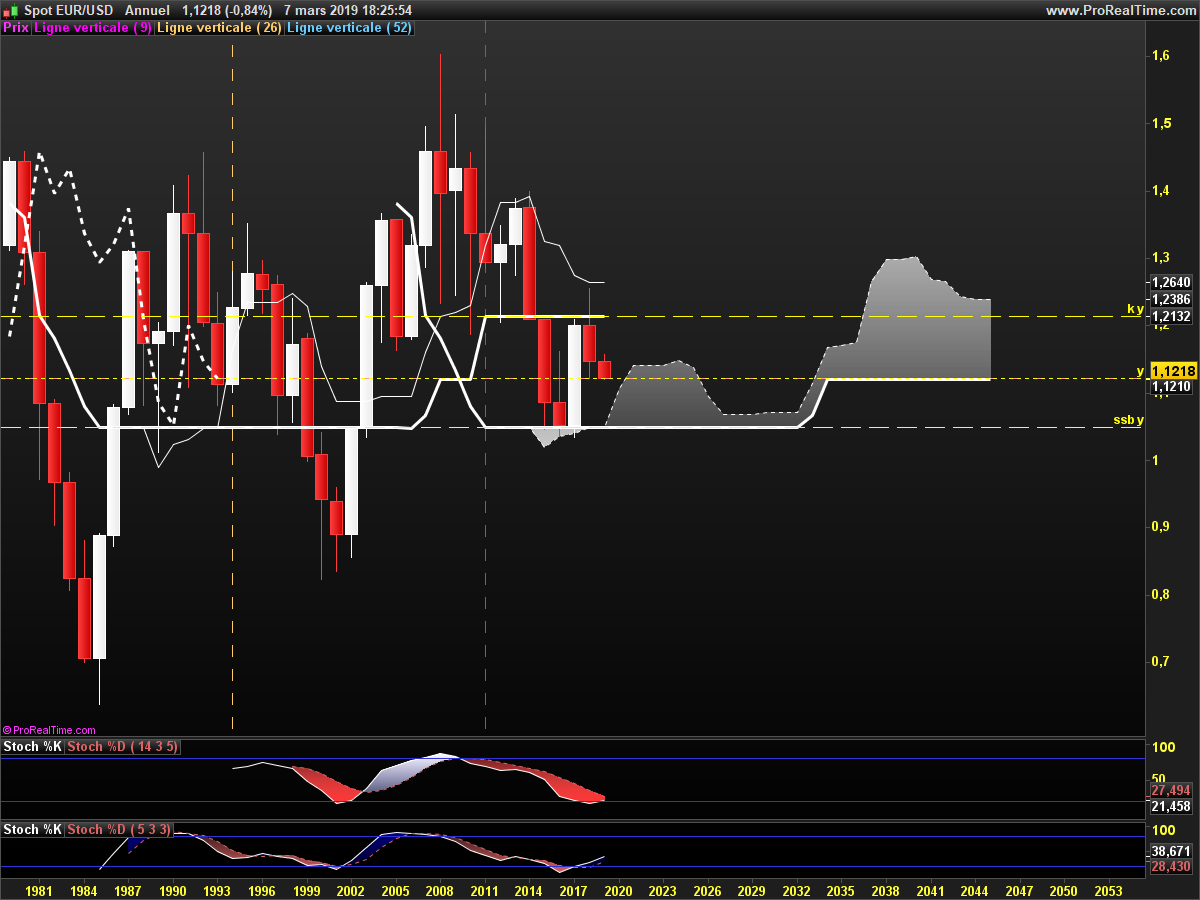Select Stoch %D (14 3 5) label
1200x900 pixels.
pyautogui.click(x=122, y=747)
